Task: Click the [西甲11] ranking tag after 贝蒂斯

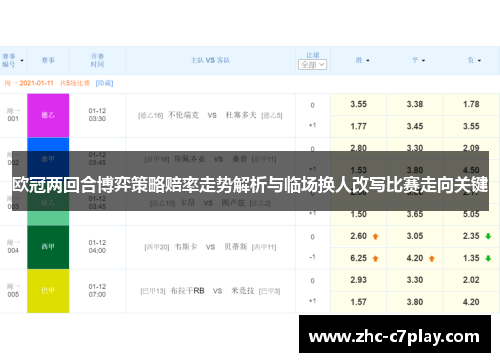Action: 264,247
